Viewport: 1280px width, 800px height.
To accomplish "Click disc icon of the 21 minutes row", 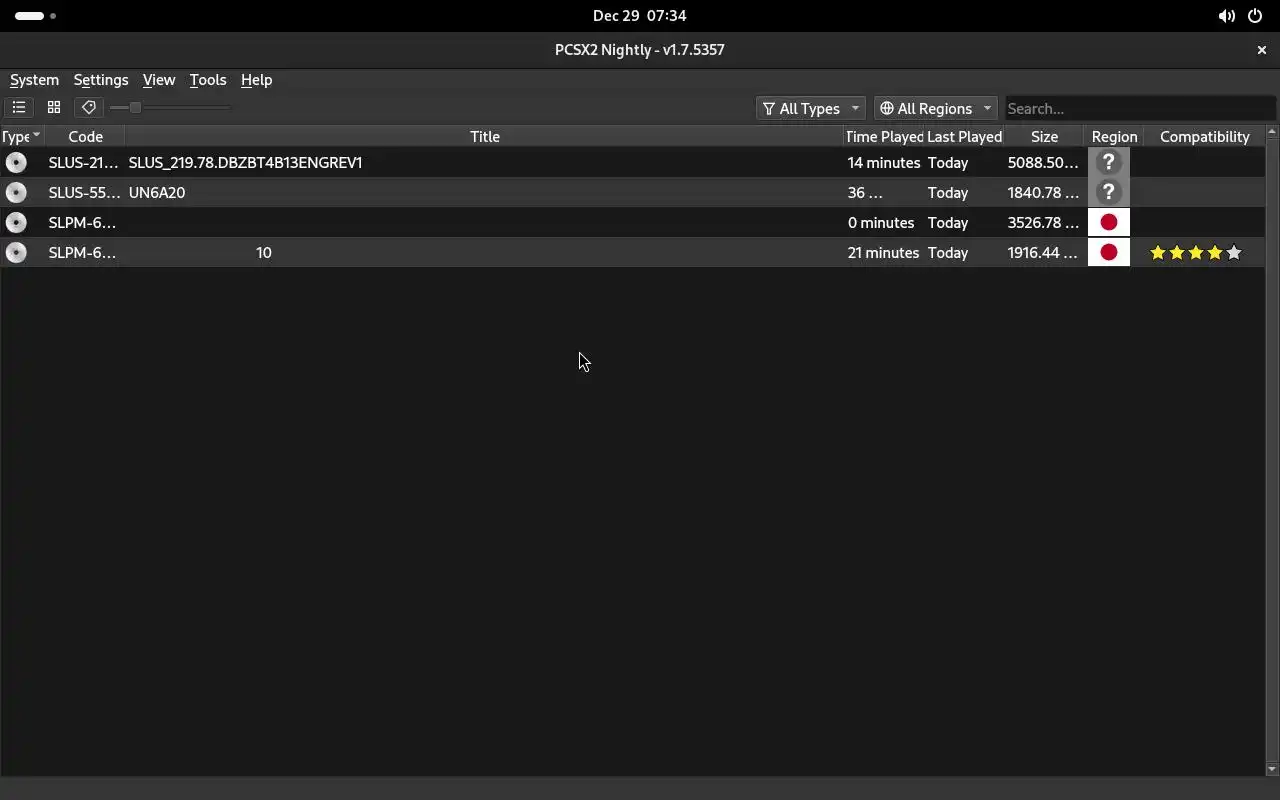I will (x=16, y=252).
